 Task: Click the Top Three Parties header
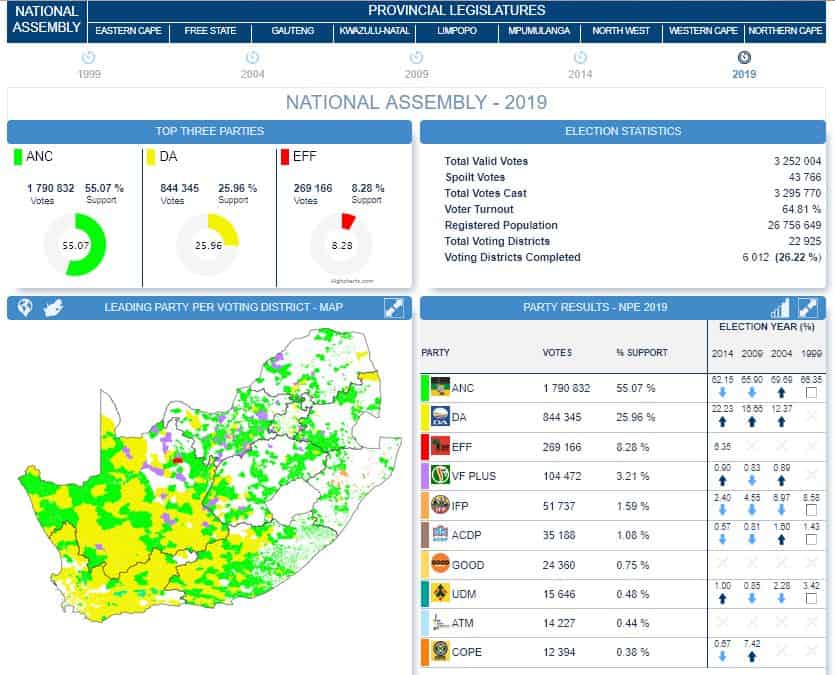[209, 131]
